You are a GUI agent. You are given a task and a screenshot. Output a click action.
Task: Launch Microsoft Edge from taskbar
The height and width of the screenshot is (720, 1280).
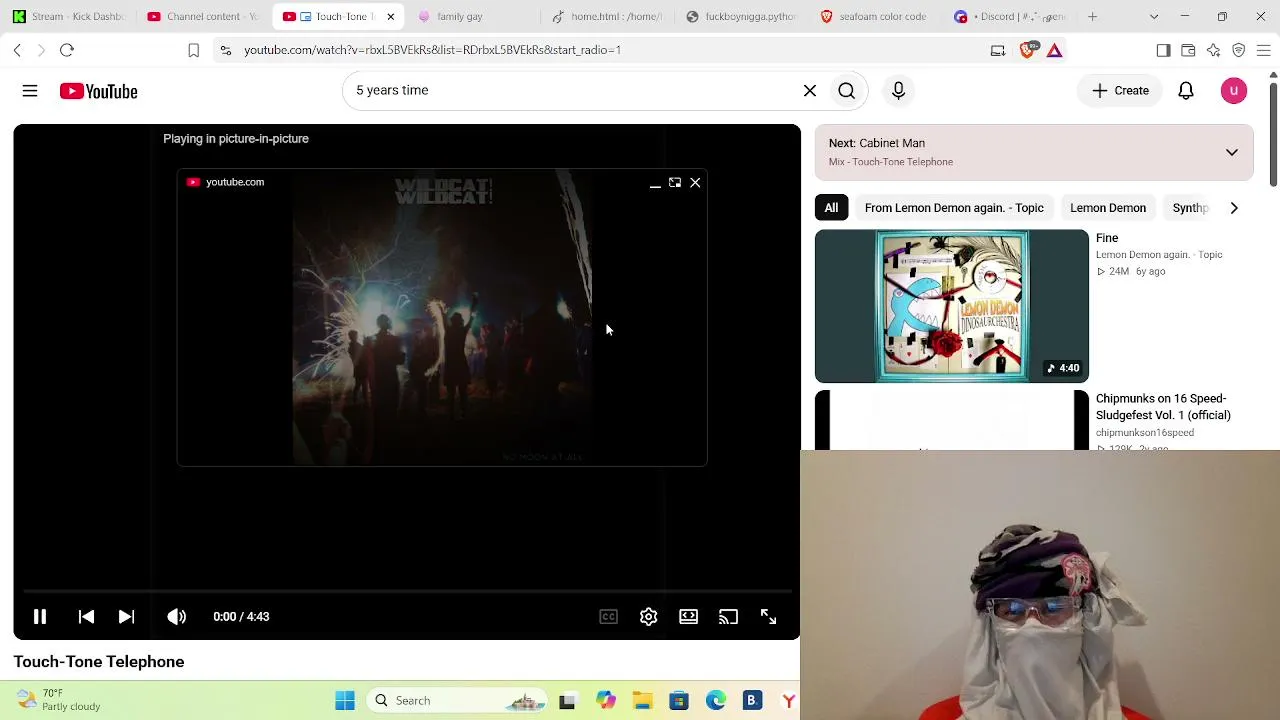coord(716,701)
